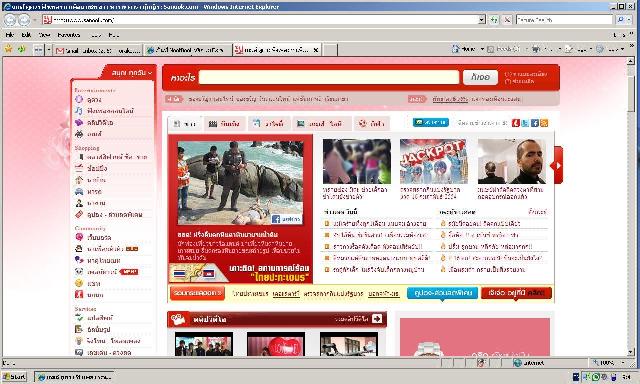Click the Facebook share icon

[535, 123]
